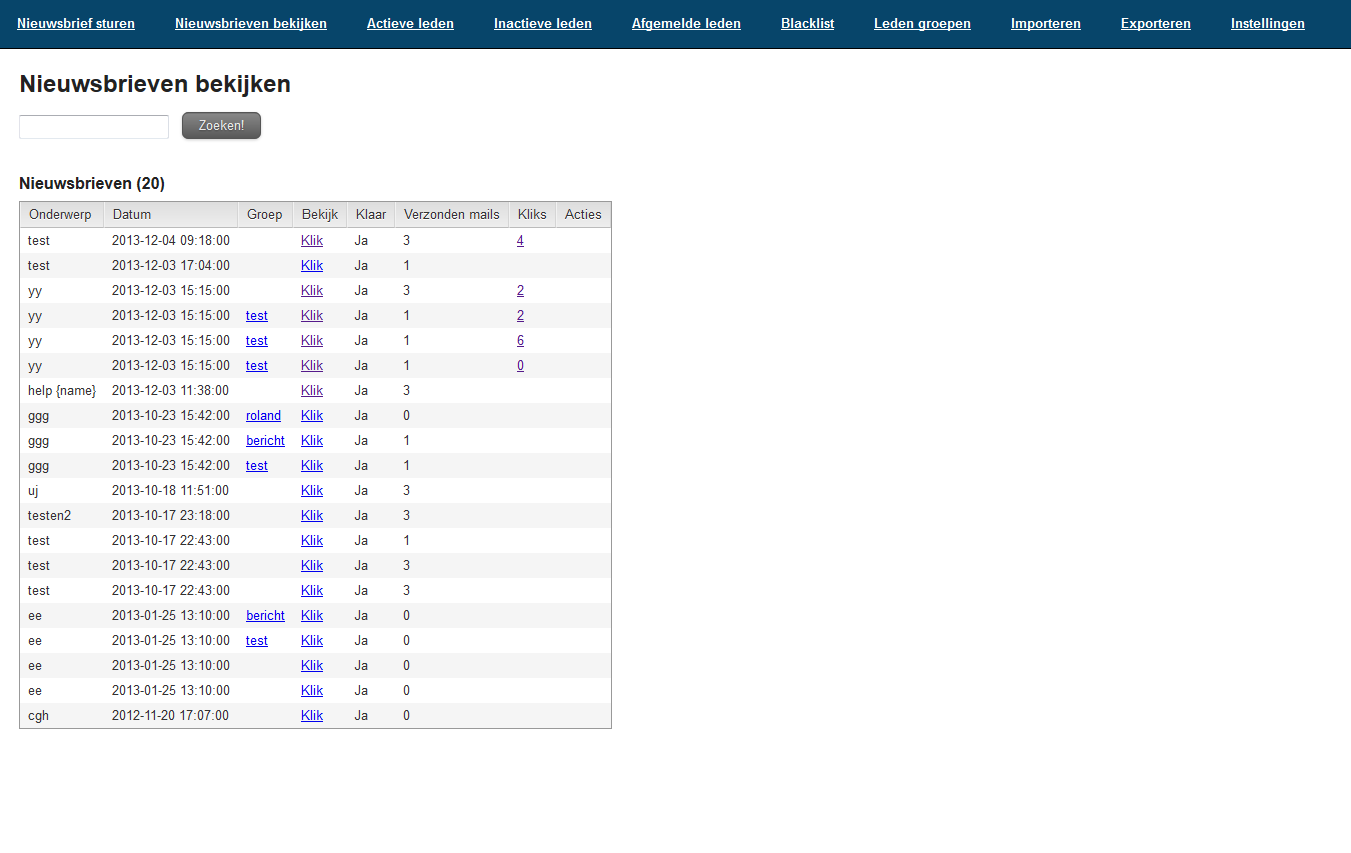Click the Onderwerp column header
This screenshot has width=1351, height=853.
pos(61,215)
